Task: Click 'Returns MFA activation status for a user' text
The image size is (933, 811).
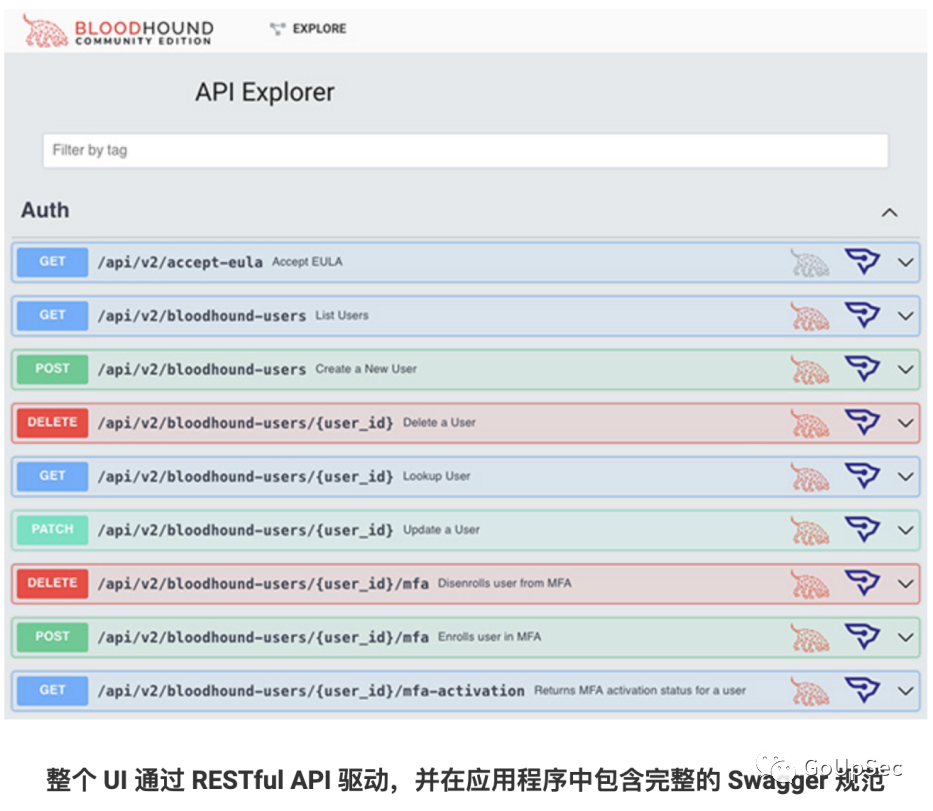Action: (x=640, y=690)
